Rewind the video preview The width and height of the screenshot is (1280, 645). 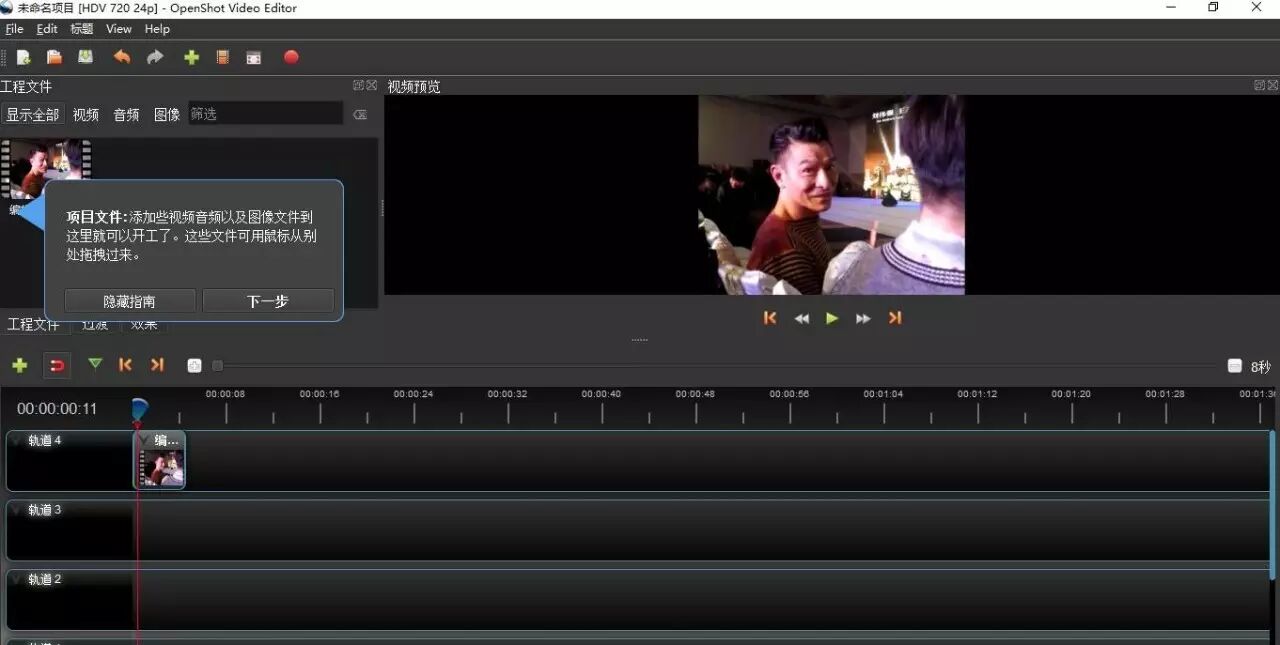[801, 318]
